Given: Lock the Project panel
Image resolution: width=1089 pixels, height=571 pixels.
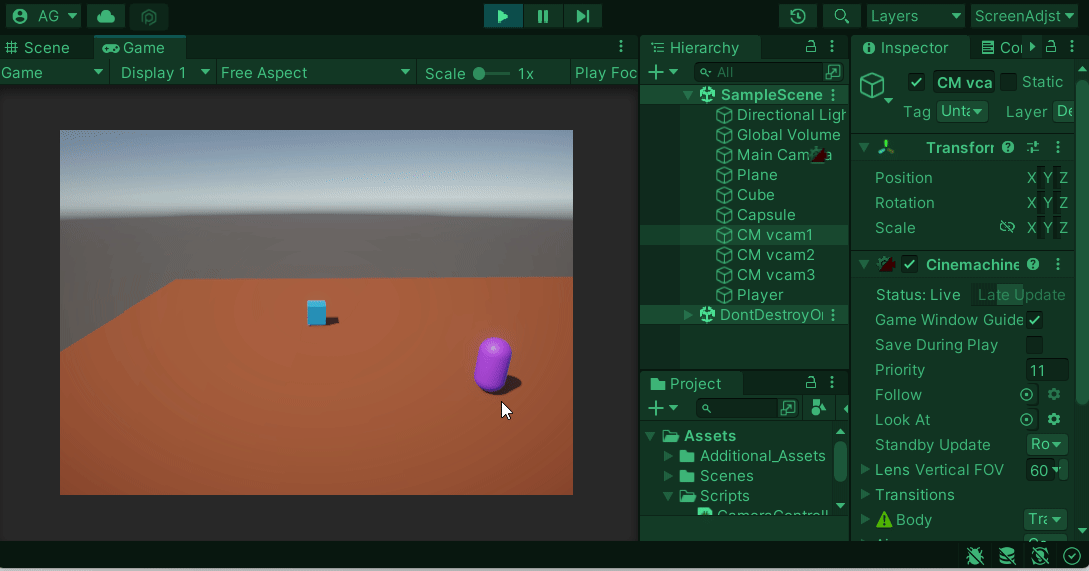Looking at the screenshot, I should (810, 383).
